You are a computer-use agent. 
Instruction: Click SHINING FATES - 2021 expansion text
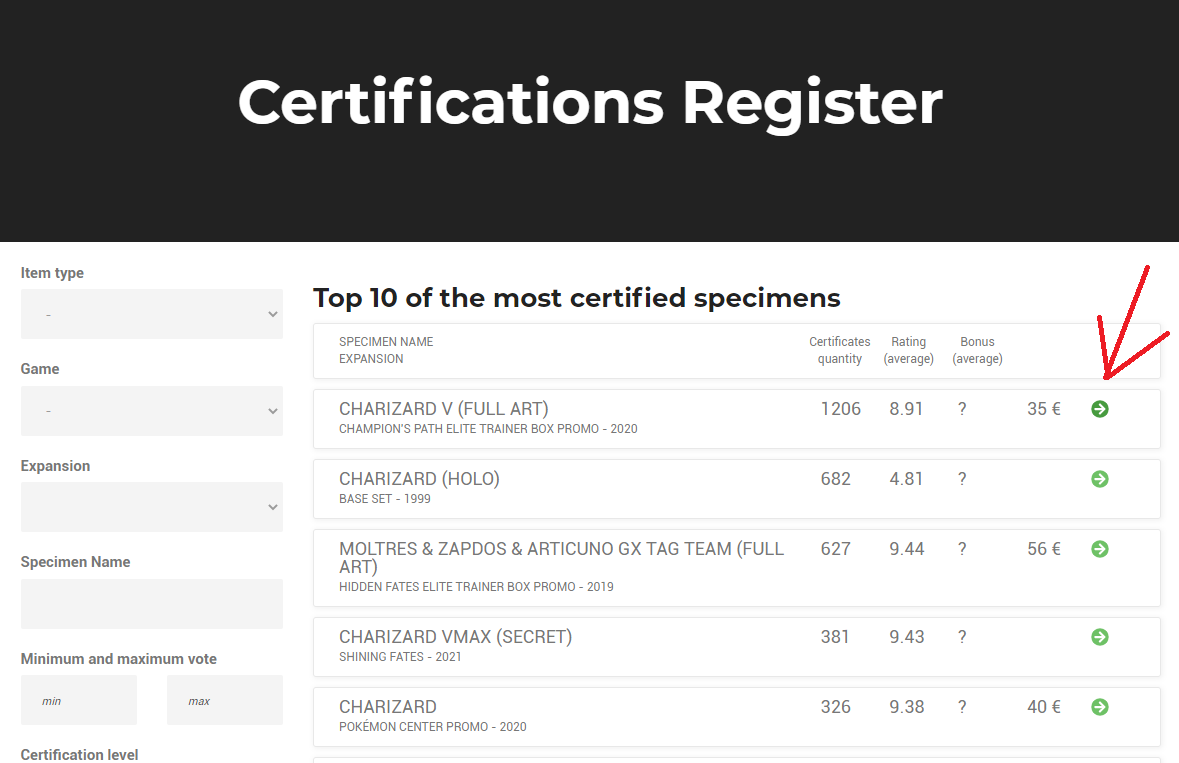[400, 657]
